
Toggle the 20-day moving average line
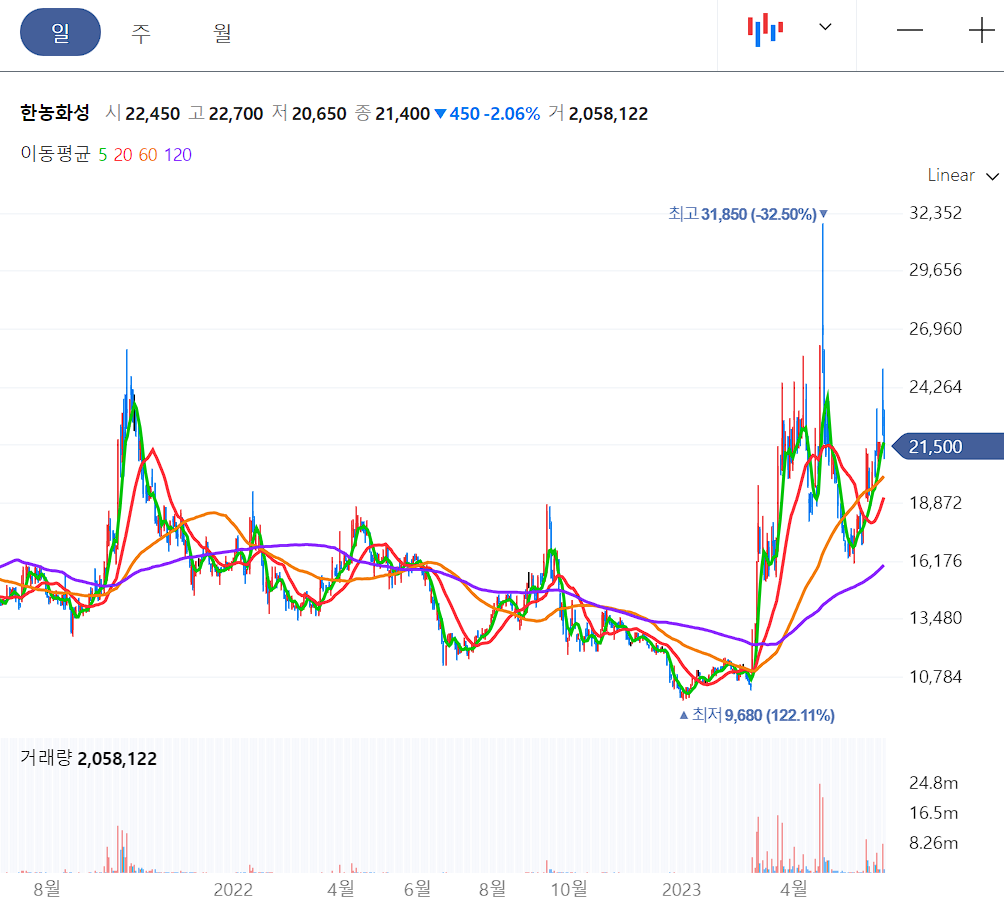tap(123, 155)
